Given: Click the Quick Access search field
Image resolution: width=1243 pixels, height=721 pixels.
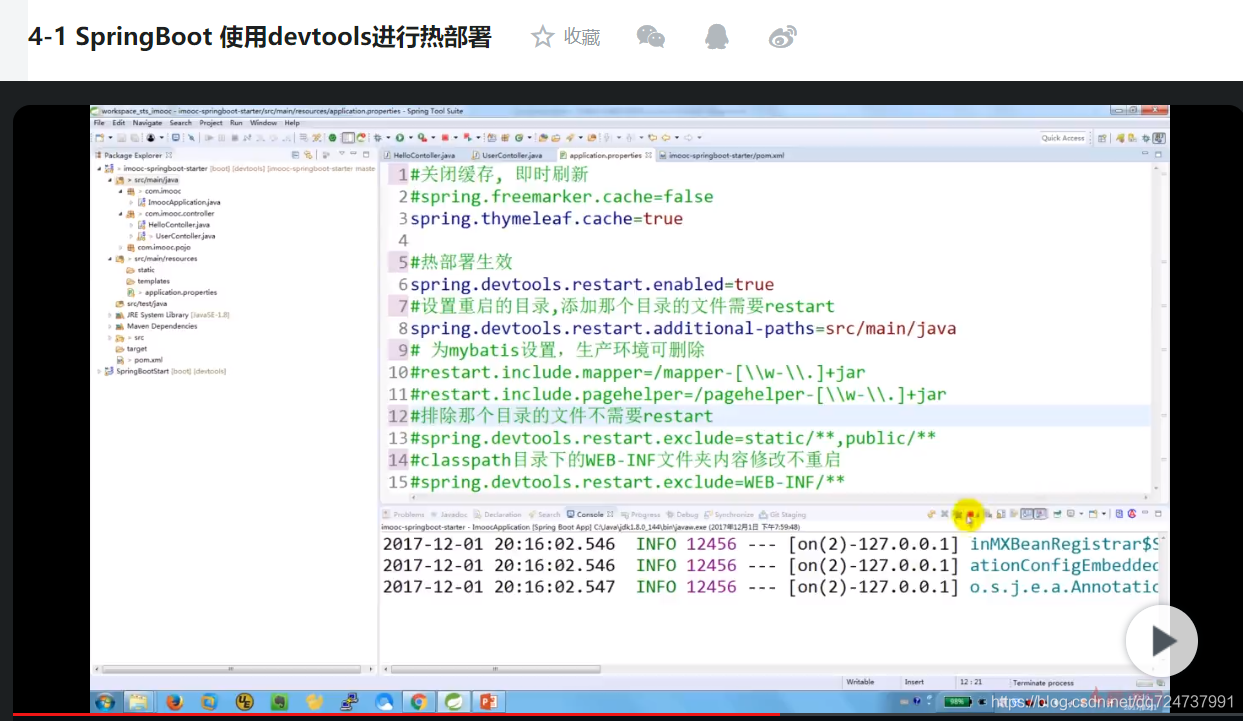Looking at the screenshot, I should (x=1063, y=138).
